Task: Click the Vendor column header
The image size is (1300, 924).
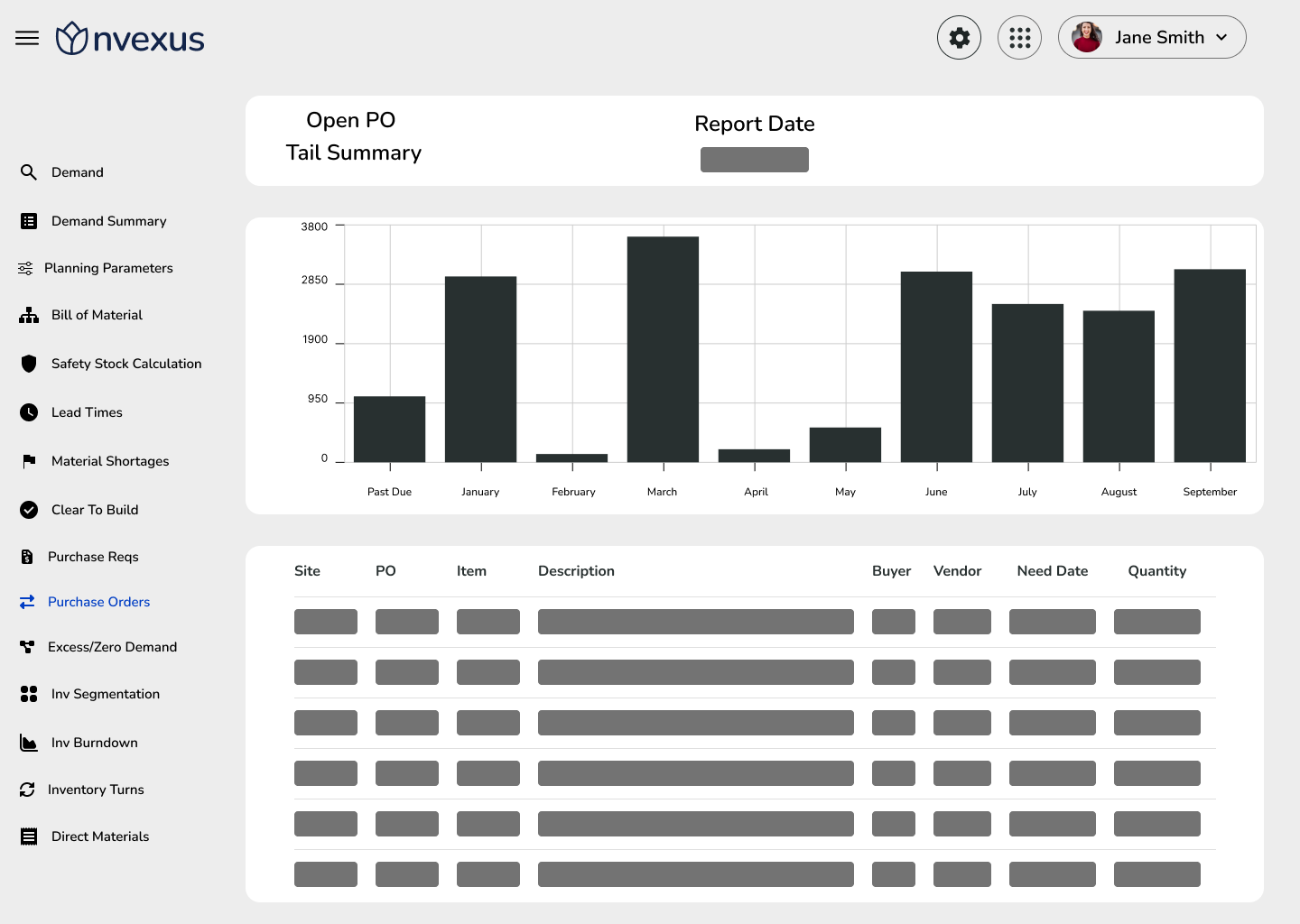Action: [x=957, y=571]
